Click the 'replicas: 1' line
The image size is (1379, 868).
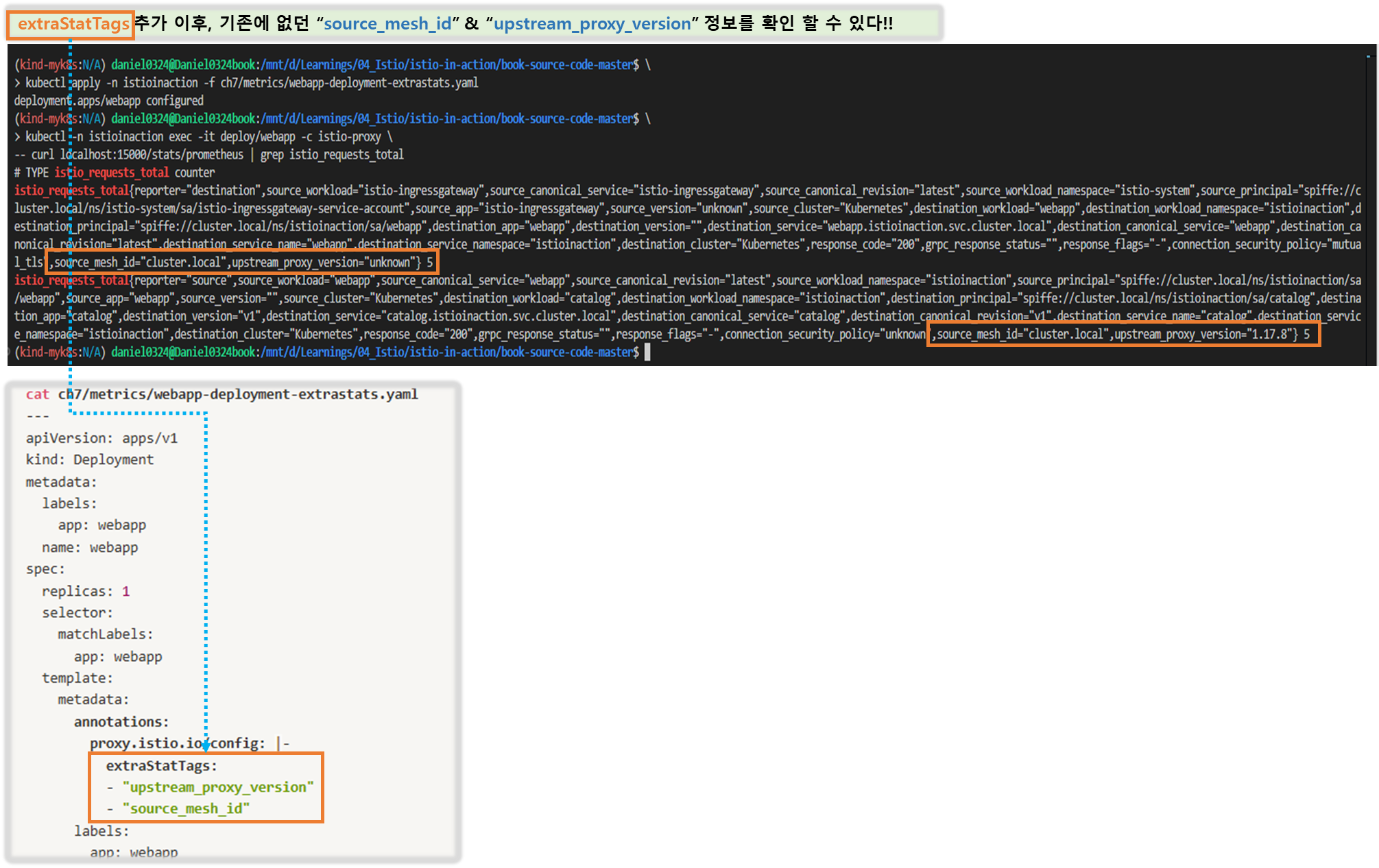tap(85, 591)
